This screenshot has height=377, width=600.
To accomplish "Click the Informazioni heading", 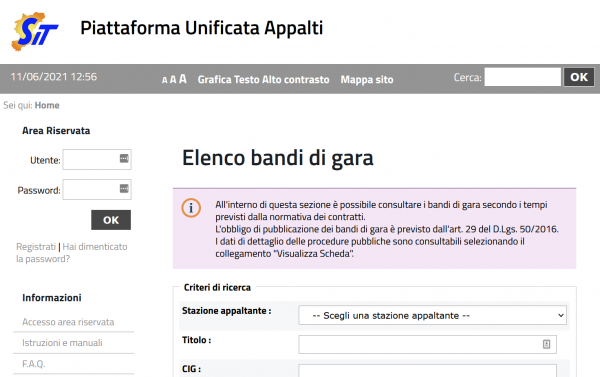I will (x=52, y=298).
